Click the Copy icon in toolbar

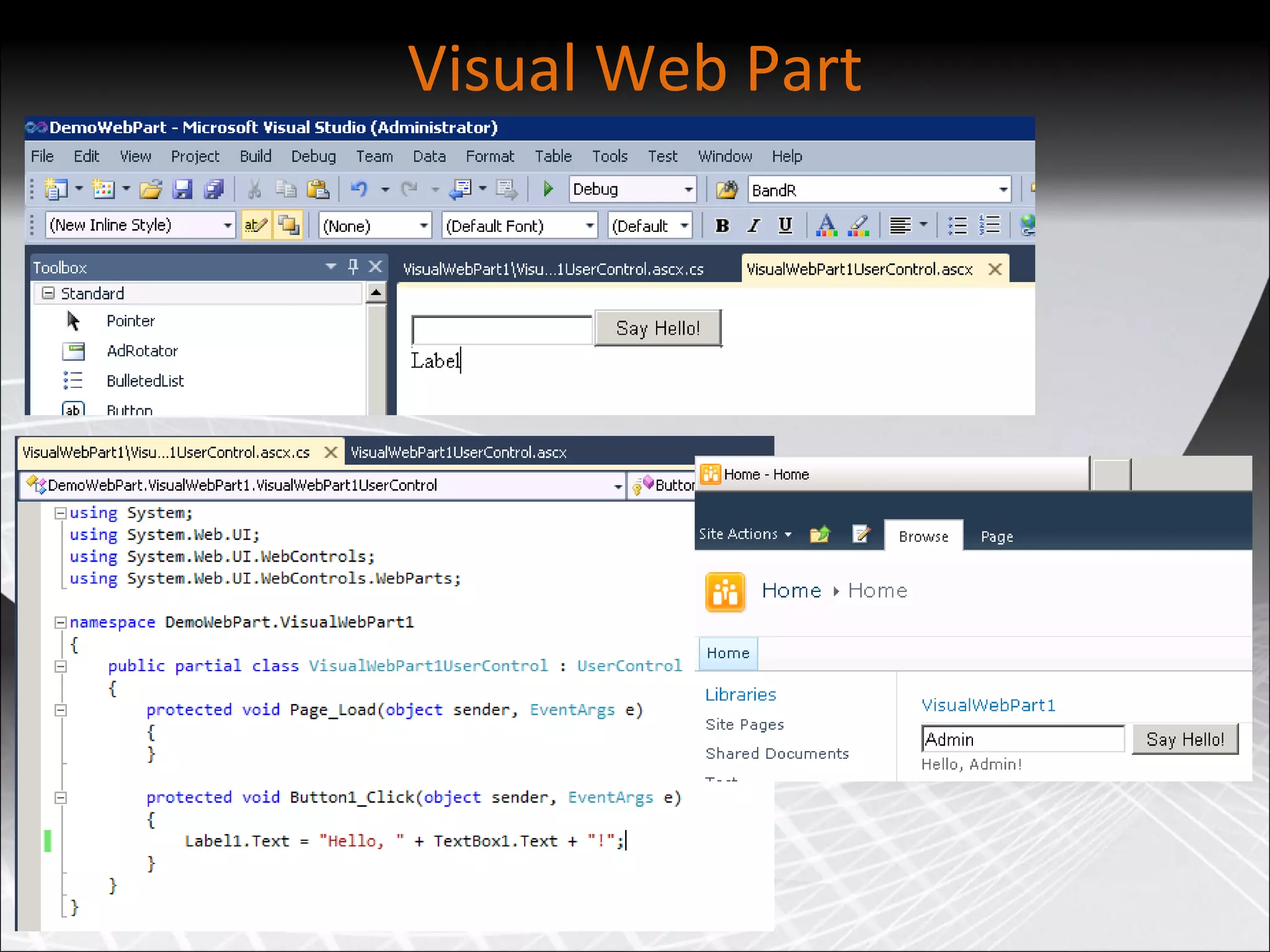pos(286,189)
